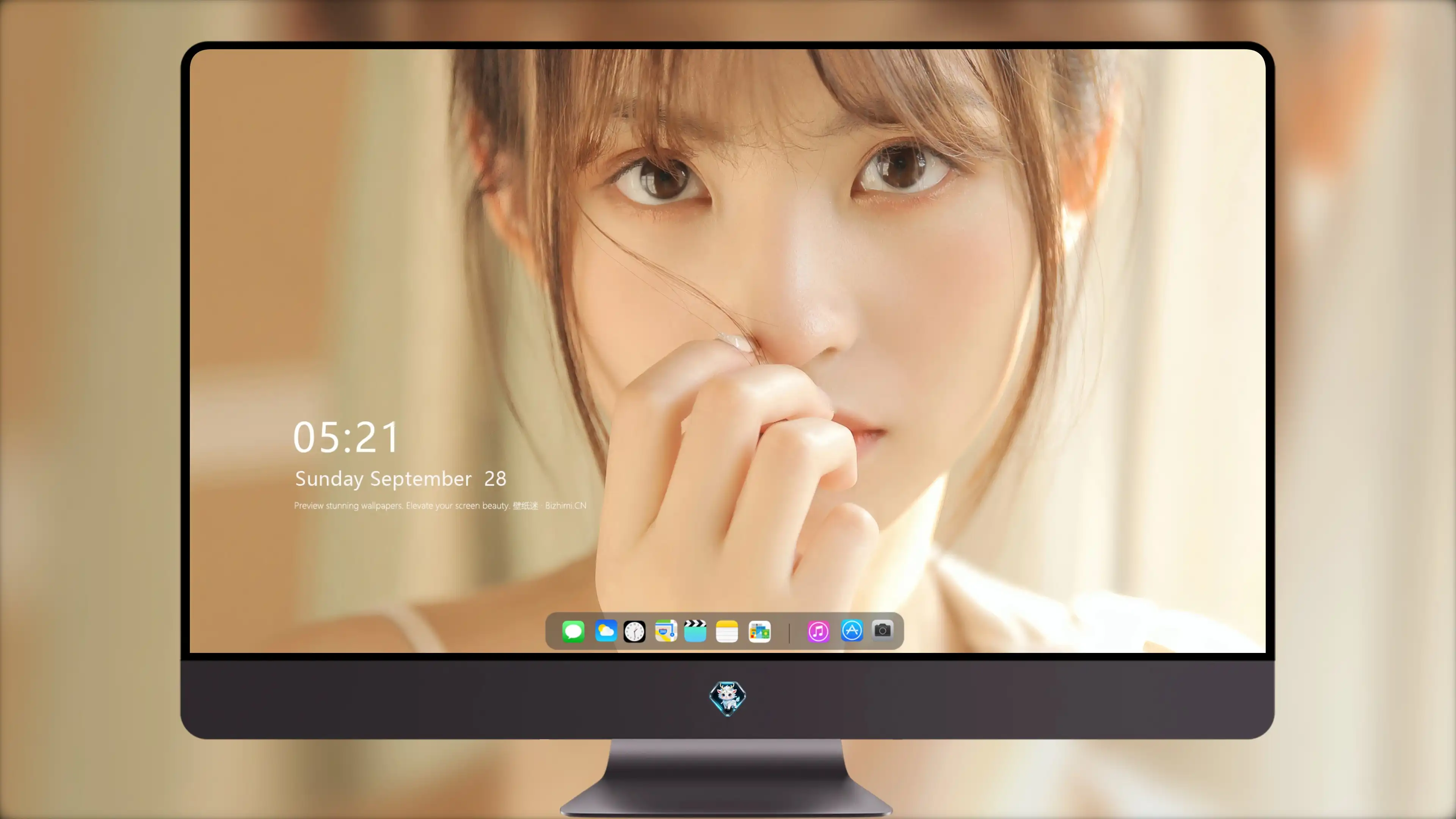Open the Maps app icon
Screen dimensions: 1456x819
[x=666, y=631]
